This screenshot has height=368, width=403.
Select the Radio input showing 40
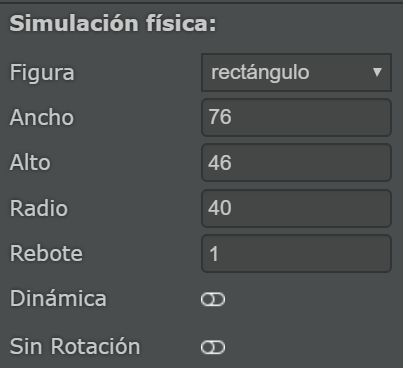[296, 208]
